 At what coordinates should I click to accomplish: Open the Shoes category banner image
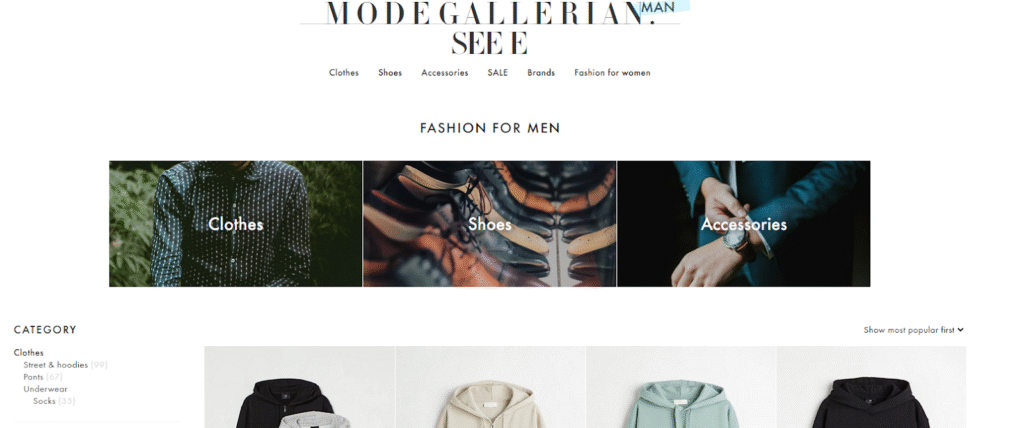coord(490,224)
